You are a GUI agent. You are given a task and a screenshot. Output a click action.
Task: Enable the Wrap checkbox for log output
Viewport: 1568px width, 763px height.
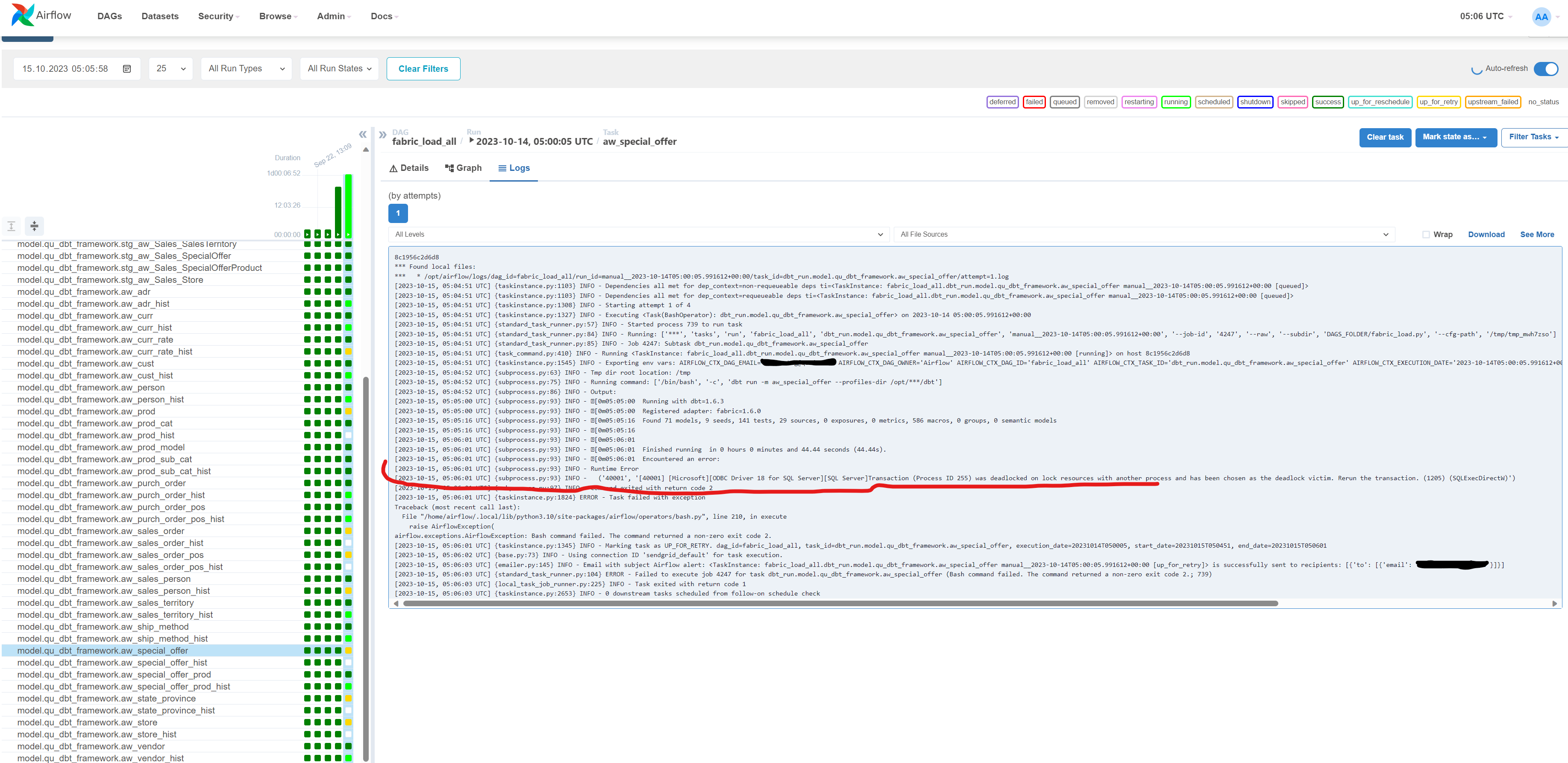pyautogui.click(x=1426, y=234)
